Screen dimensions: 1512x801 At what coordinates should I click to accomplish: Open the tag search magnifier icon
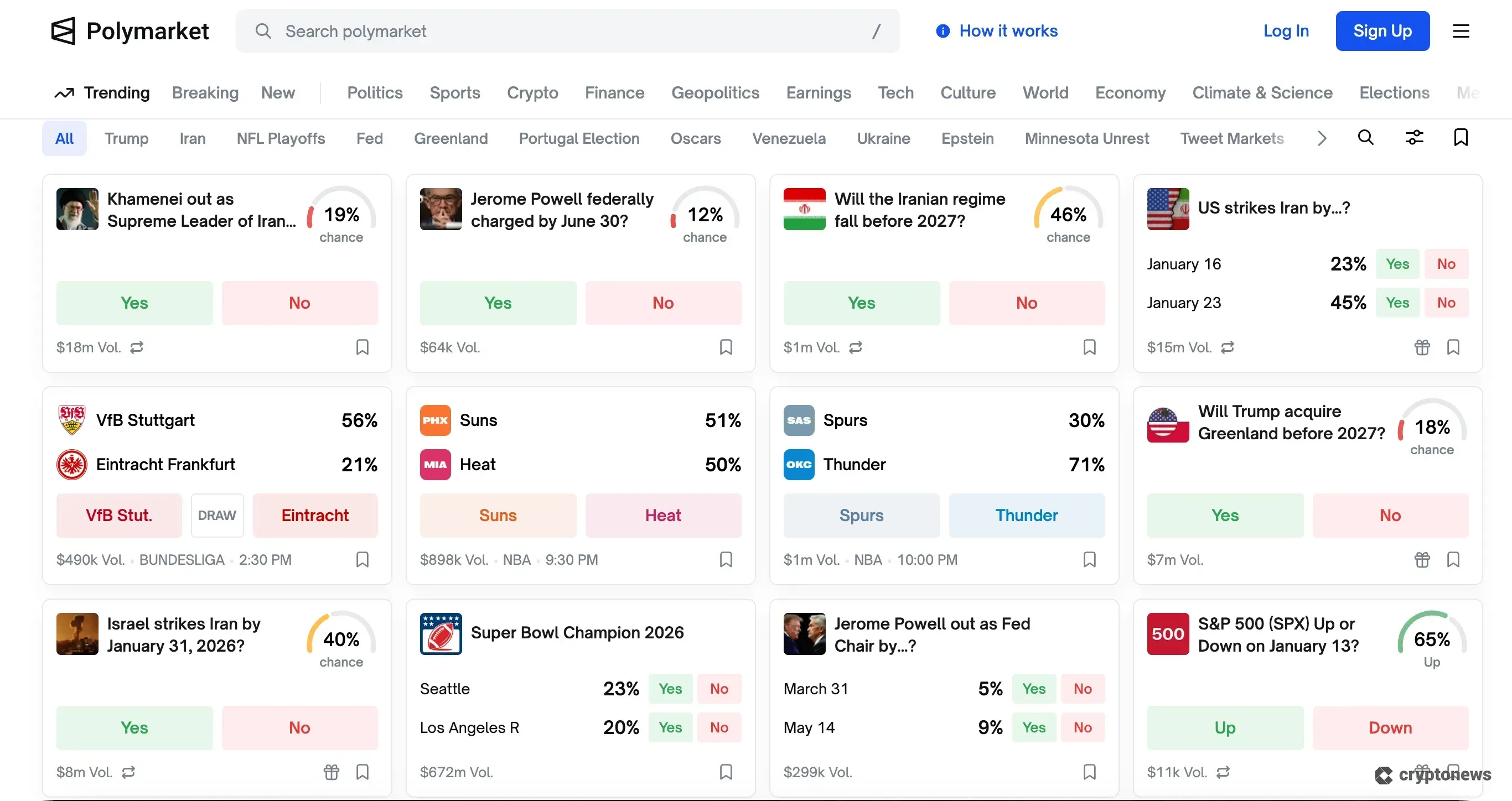1366,138
